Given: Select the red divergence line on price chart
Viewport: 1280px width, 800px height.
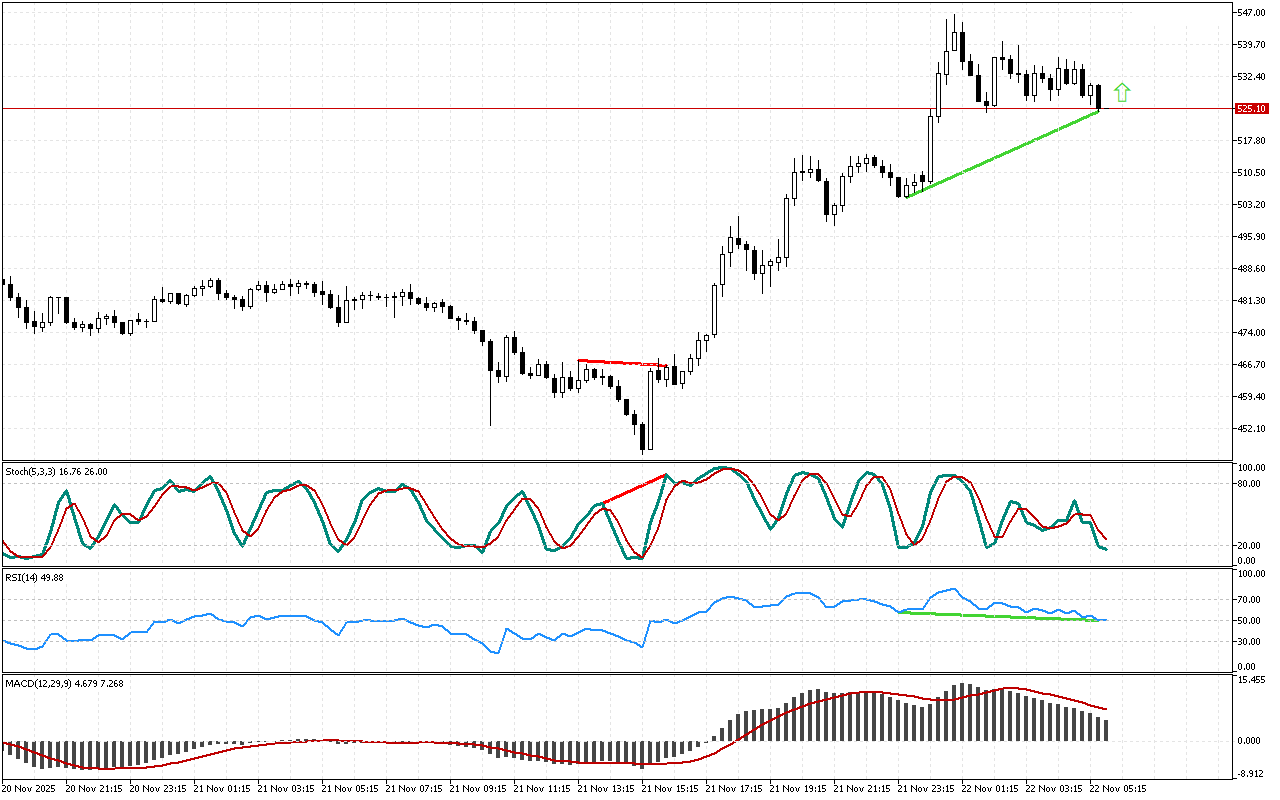Looking at the screenshot, I should 622,362.
